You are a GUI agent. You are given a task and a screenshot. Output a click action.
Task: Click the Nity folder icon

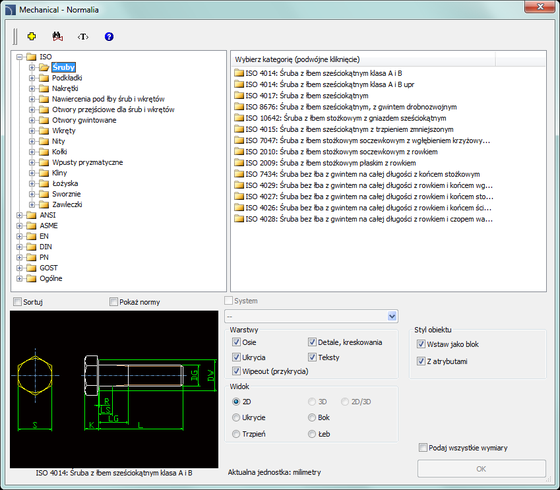pyautogui.click(x=44, y=141)
